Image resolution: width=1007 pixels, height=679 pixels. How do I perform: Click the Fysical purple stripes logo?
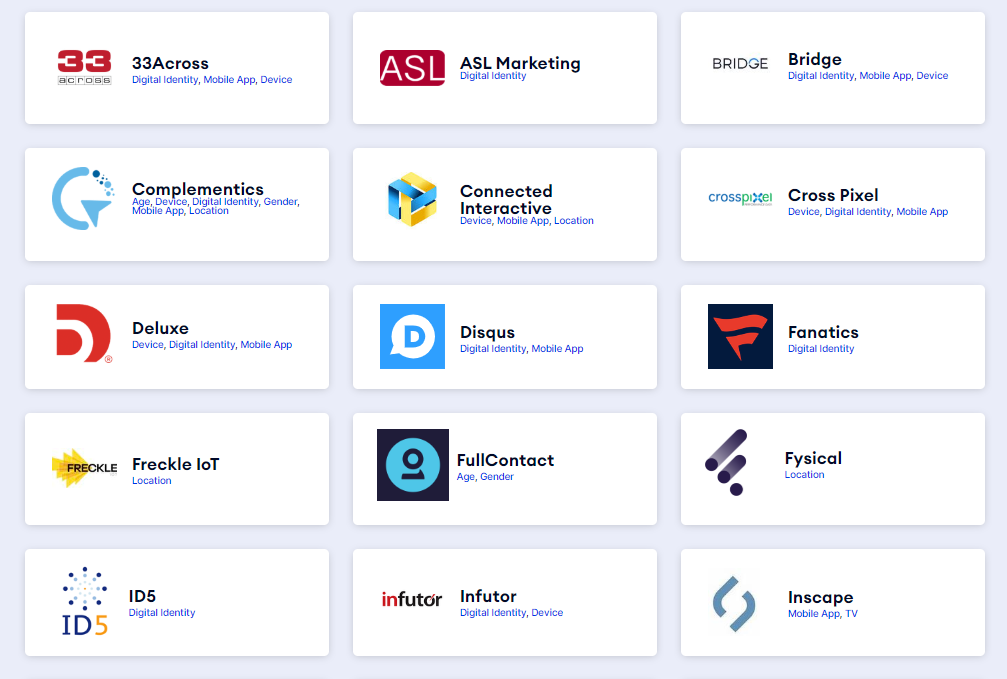pos(726,463)
